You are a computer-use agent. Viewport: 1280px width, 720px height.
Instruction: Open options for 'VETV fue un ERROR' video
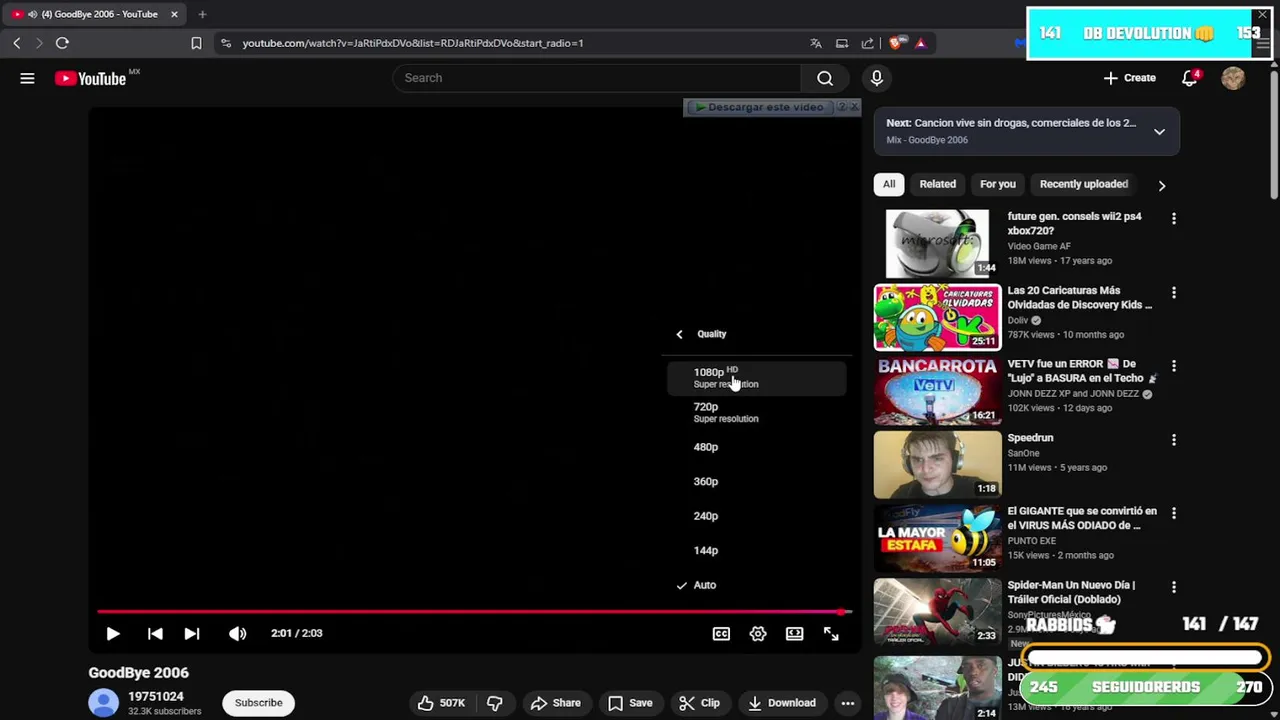[1174, 366]
